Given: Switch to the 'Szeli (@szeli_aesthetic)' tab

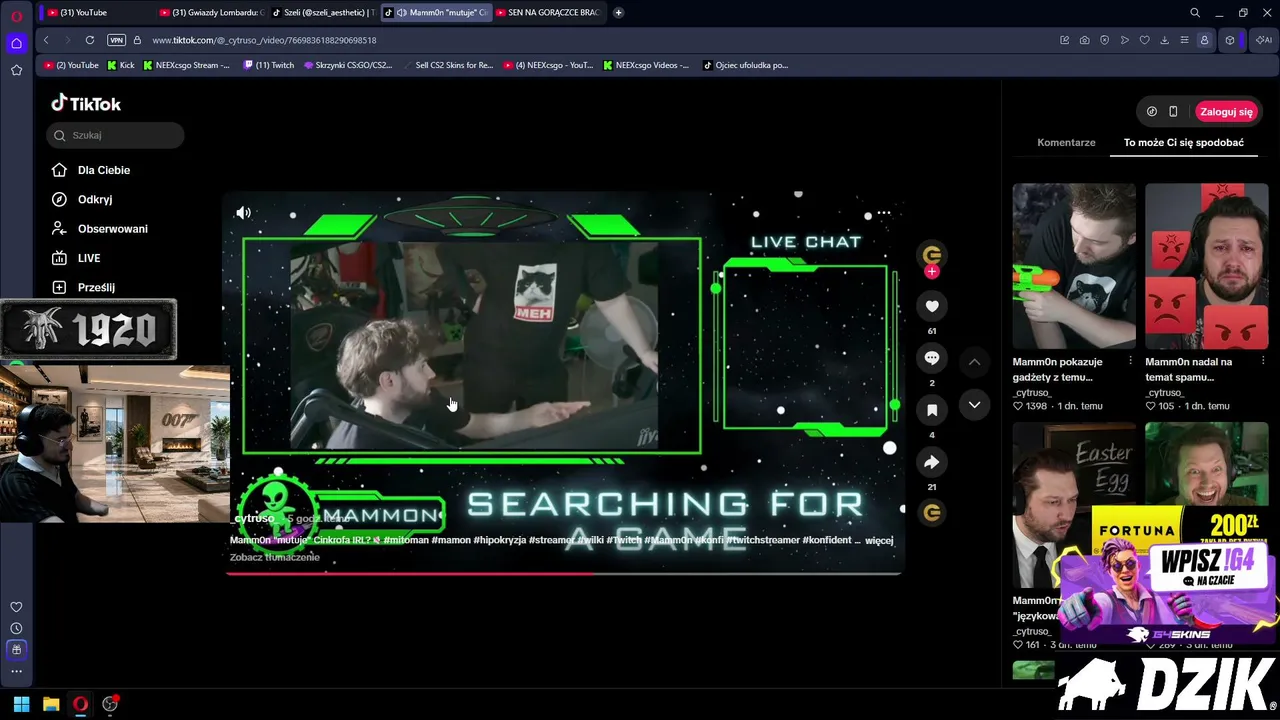Looking at the screenshot, I should 323,12.
